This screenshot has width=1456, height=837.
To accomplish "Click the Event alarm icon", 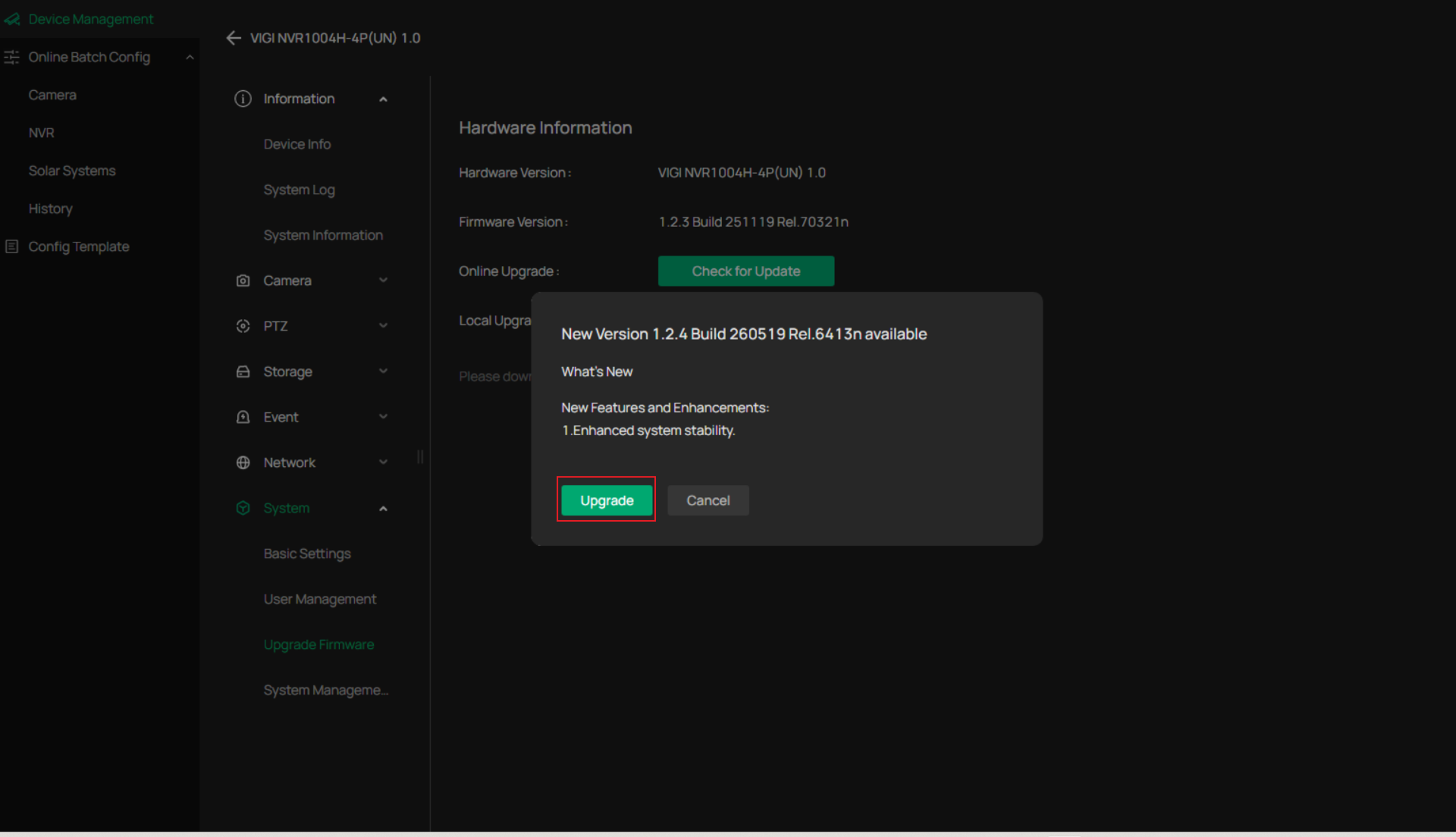I will [x=243, y=417].
